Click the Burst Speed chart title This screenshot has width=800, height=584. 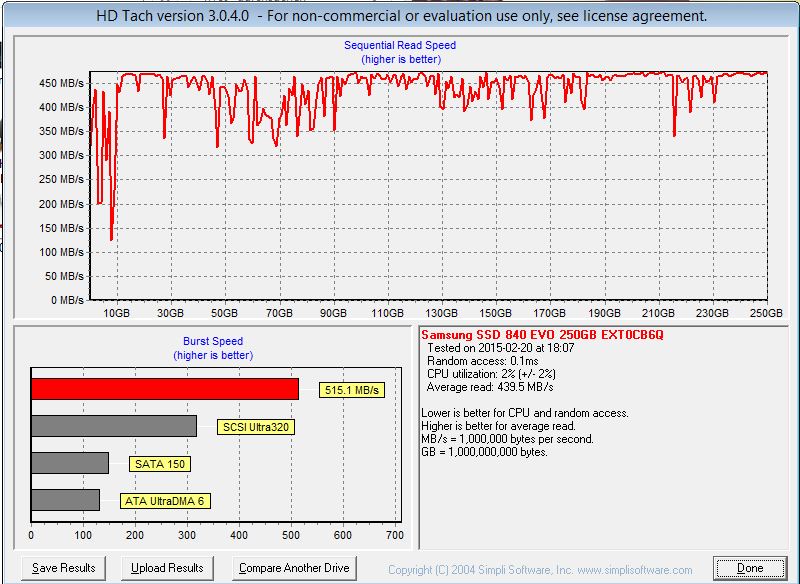click(x=213, y=341)
